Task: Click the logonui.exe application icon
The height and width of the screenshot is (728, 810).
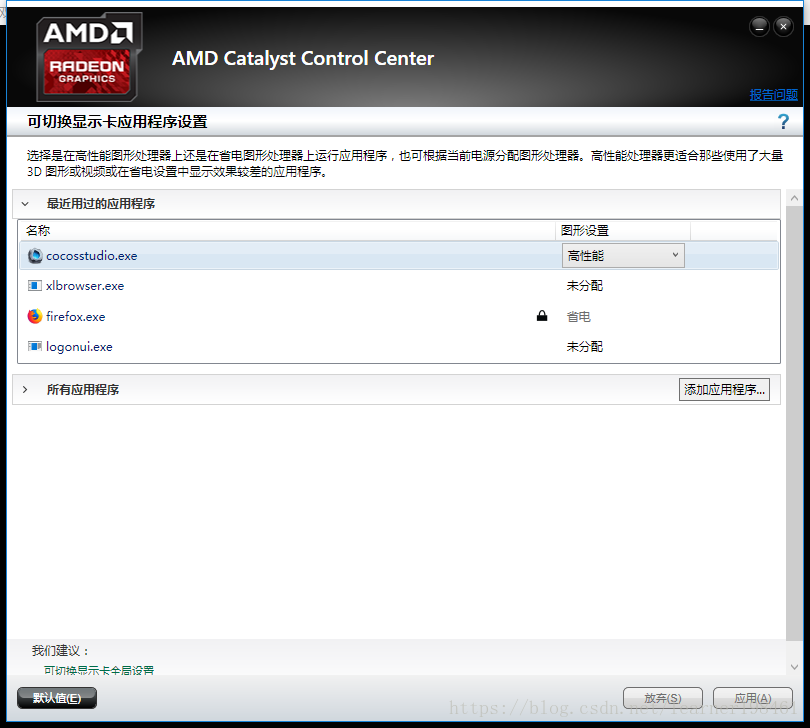Action: 35,347
